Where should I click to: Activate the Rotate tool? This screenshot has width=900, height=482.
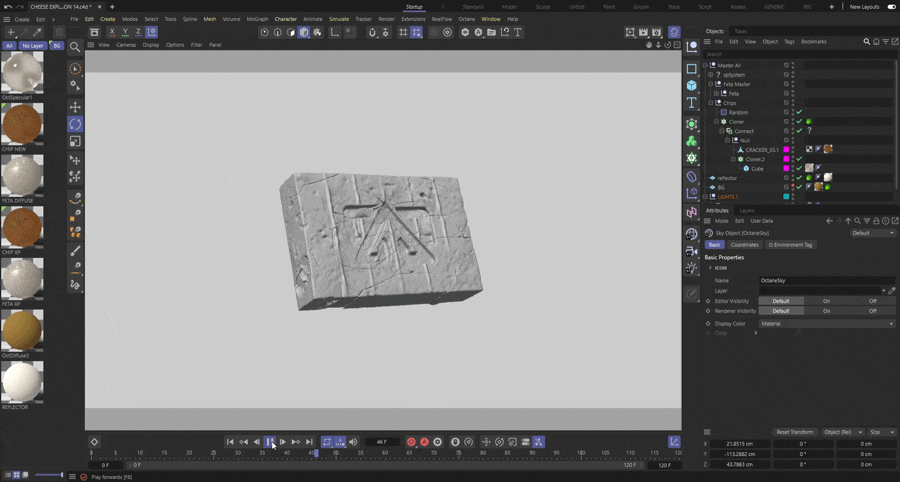(x=75, y=124)
